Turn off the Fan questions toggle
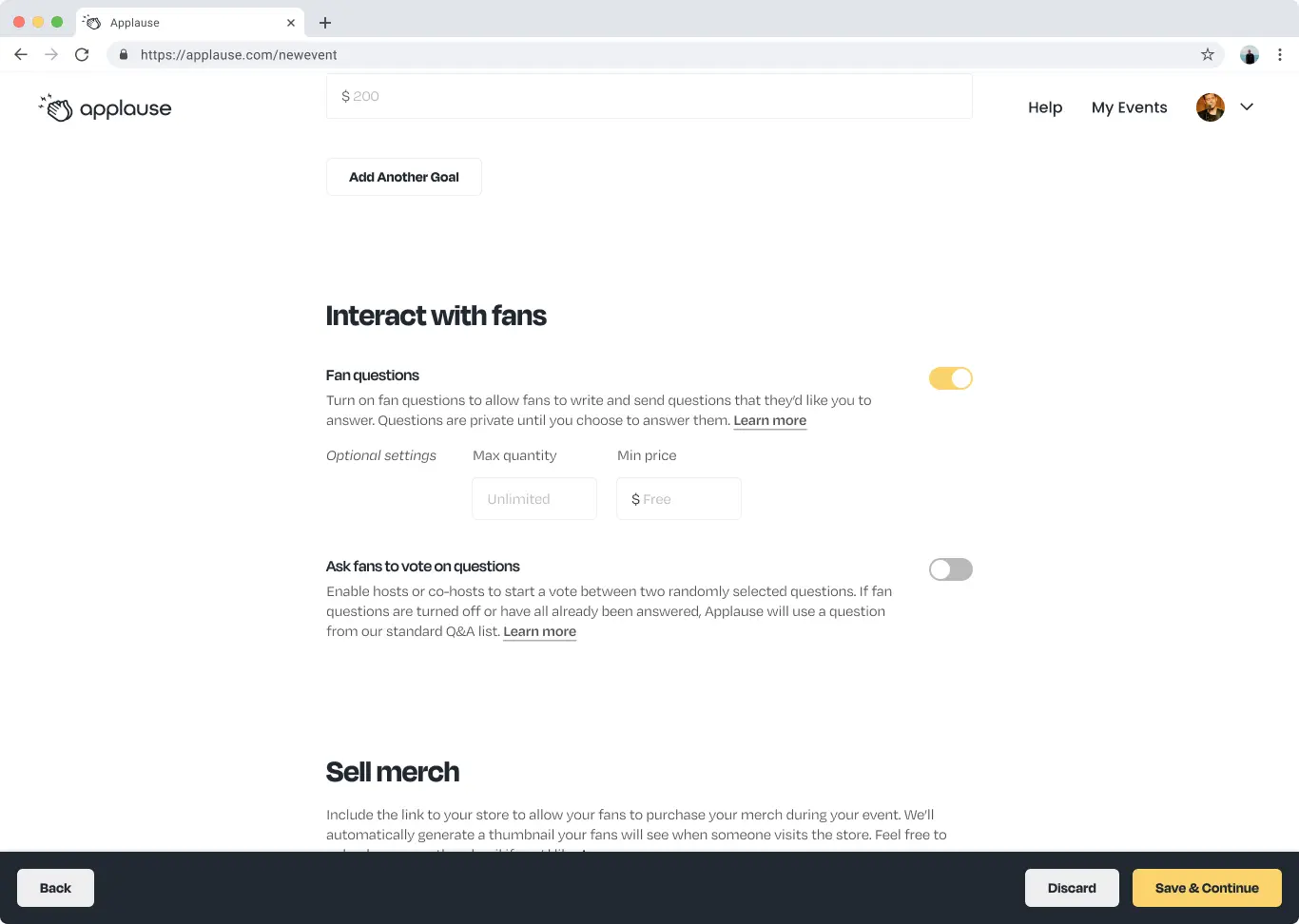1299x924 pixels. click(x=950, y=378)
